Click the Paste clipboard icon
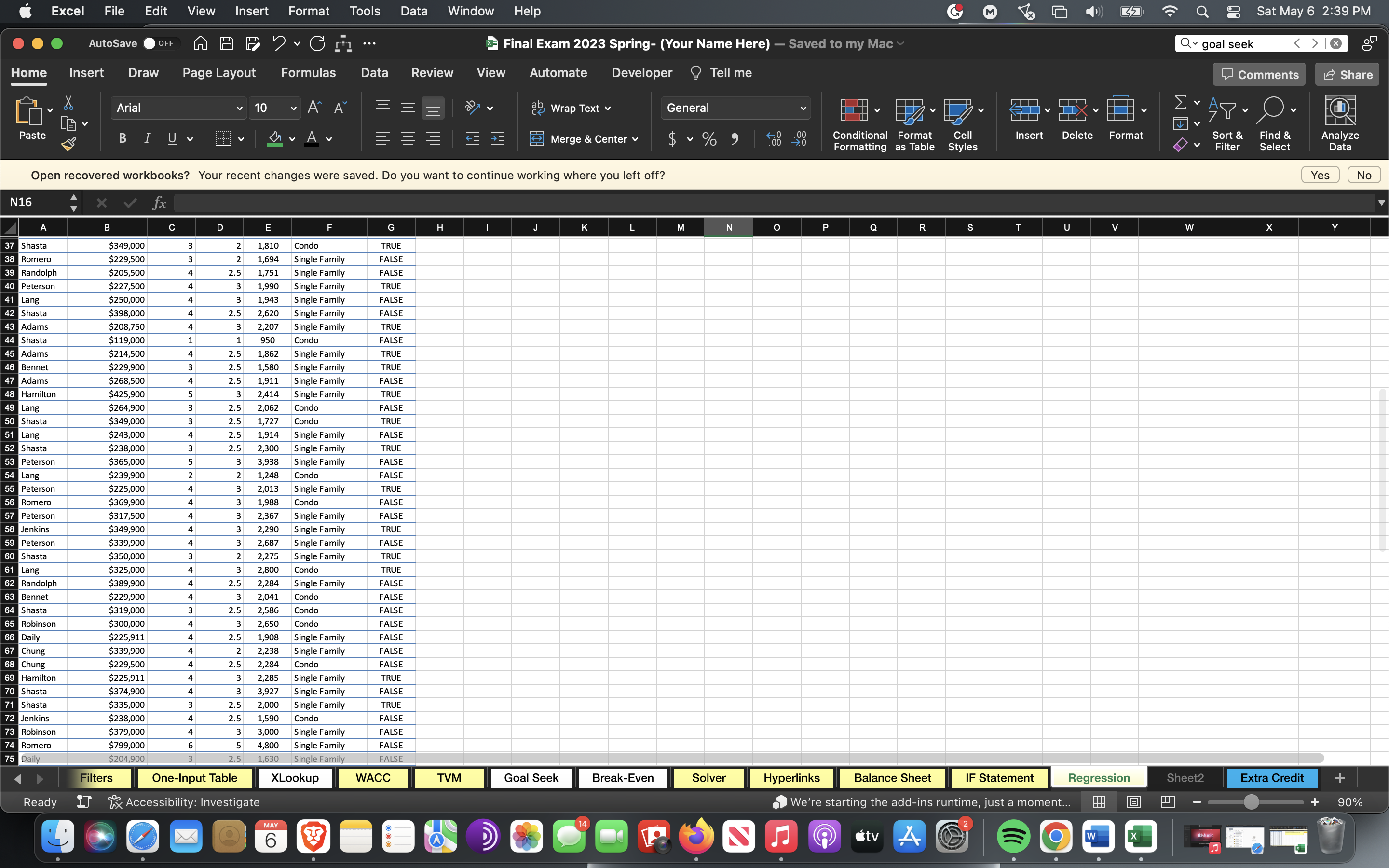Image resolution: width=1389 pixels, height=868 pixels. pyautogui.click(x=29, y=112)
